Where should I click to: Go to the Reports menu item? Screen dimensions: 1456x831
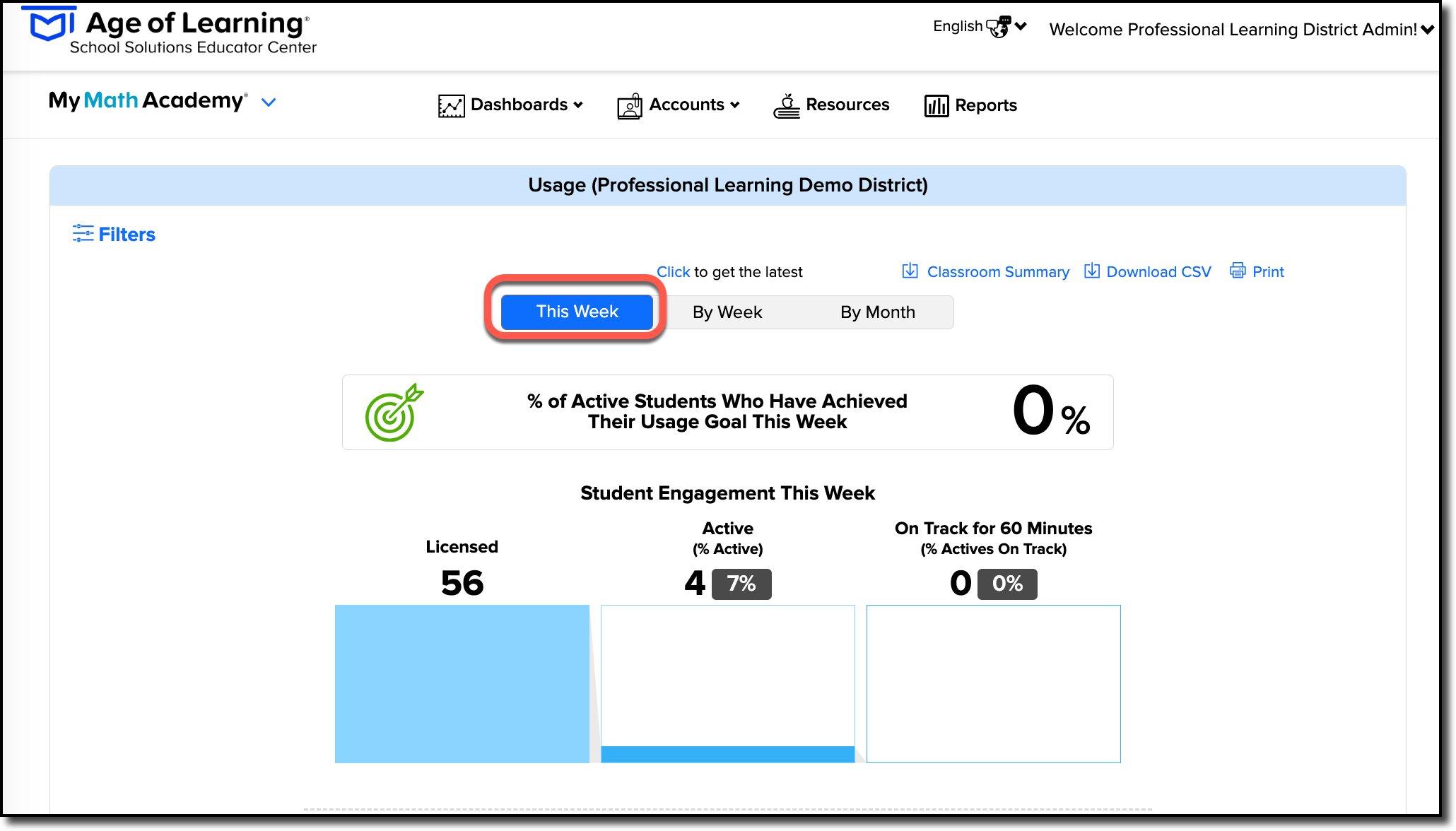(x=970, y=105)
